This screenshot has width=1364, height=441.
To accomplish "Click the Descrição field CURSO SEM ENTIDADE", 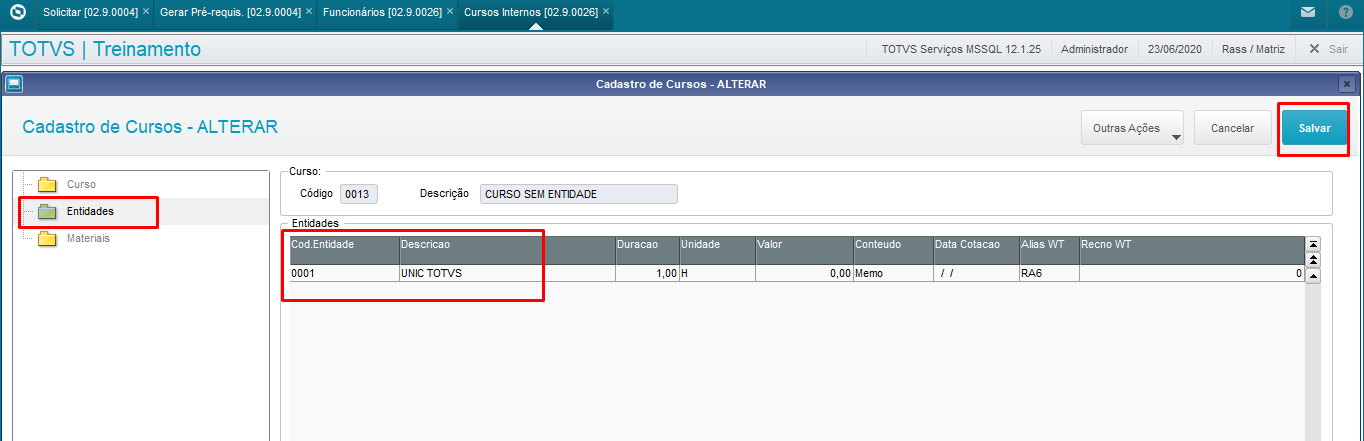I will point(578,194).
